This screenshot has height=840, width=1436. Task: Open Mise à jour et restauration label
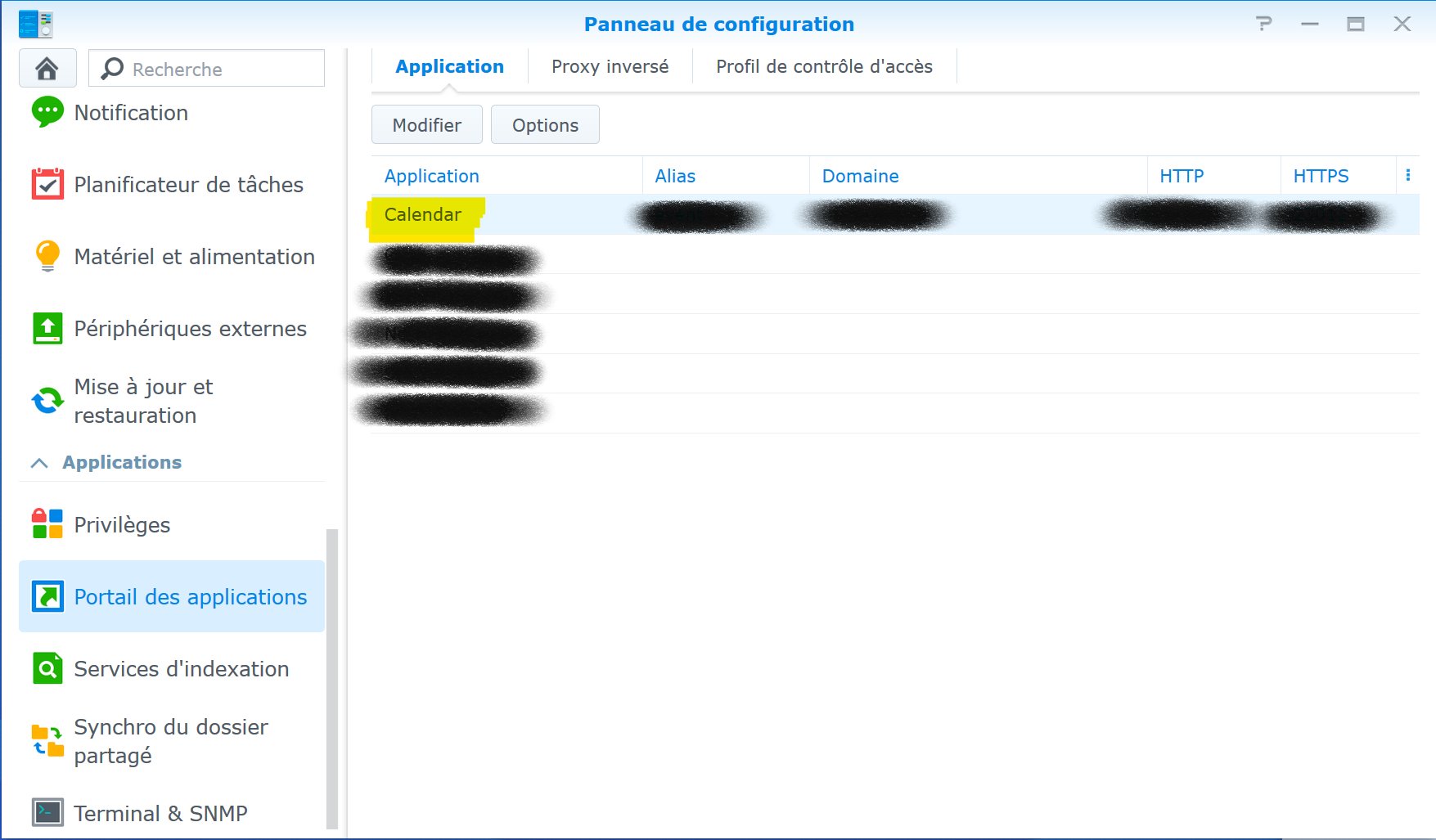click(x=143, y=400)
